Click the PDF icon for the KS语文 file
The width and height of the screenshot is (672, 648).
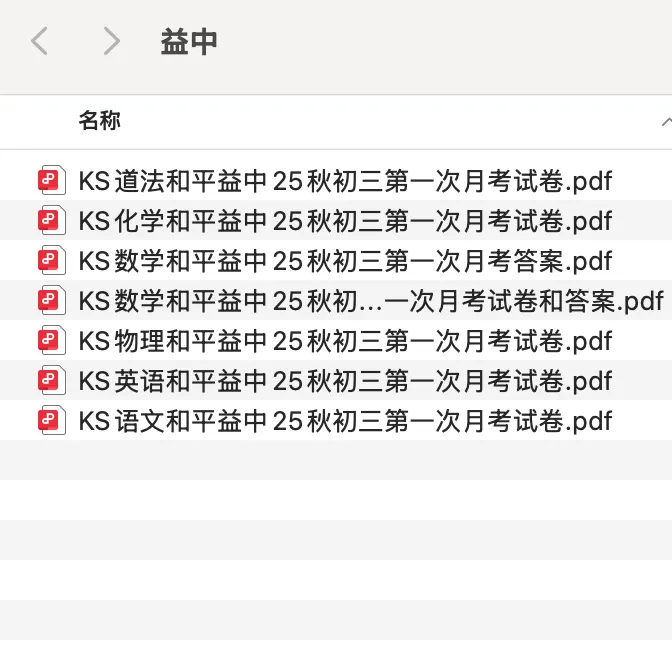(52, 420)
